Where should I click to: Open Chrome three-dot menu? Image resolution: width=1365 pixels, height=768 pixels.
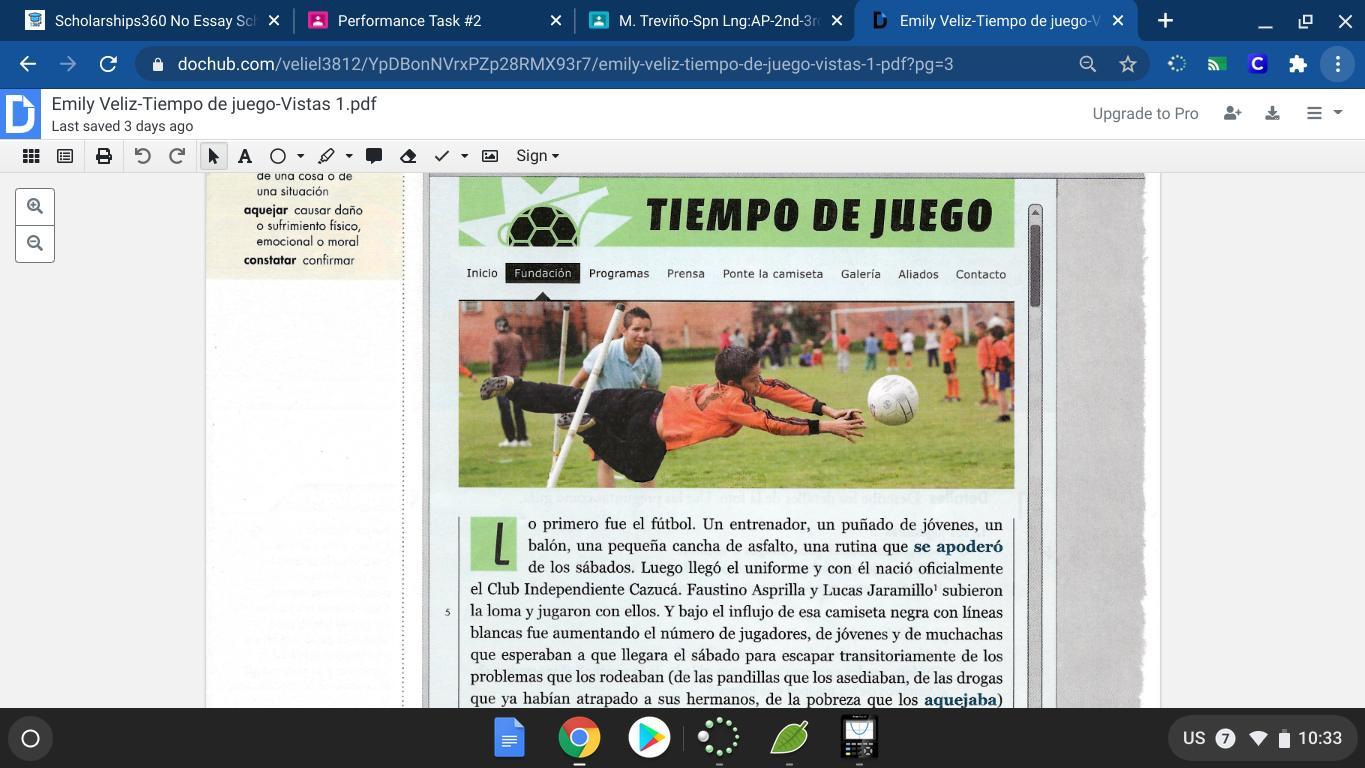[x=1338, y=64]
